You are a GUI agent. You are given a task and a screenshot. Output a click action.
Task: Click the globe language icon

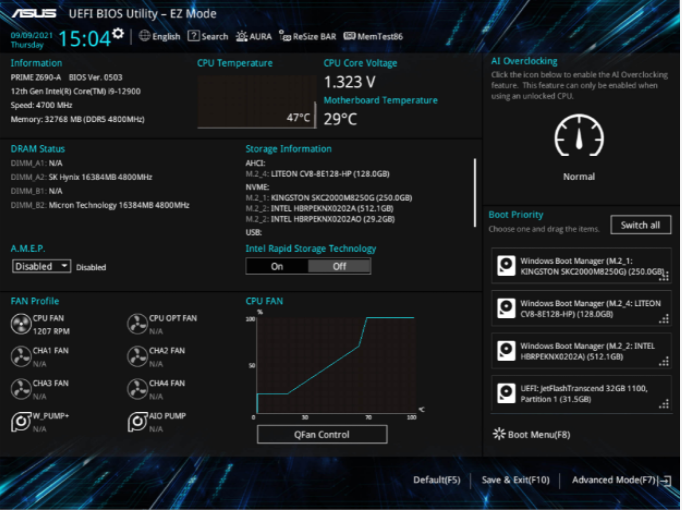144,36
